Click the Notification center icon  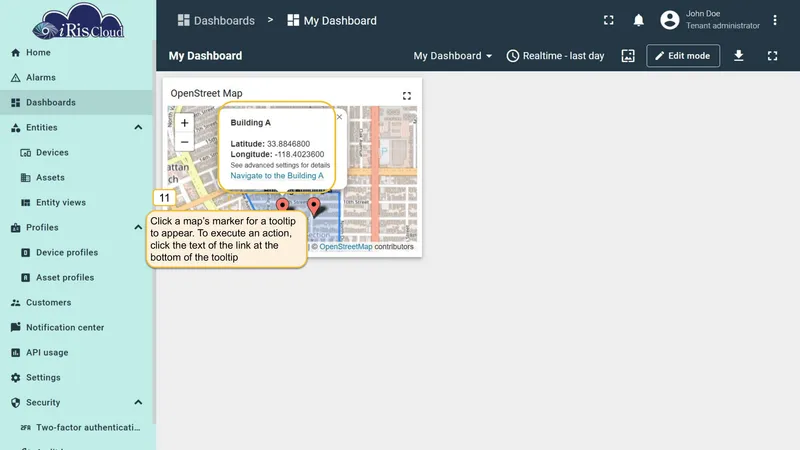coord(16,327)
